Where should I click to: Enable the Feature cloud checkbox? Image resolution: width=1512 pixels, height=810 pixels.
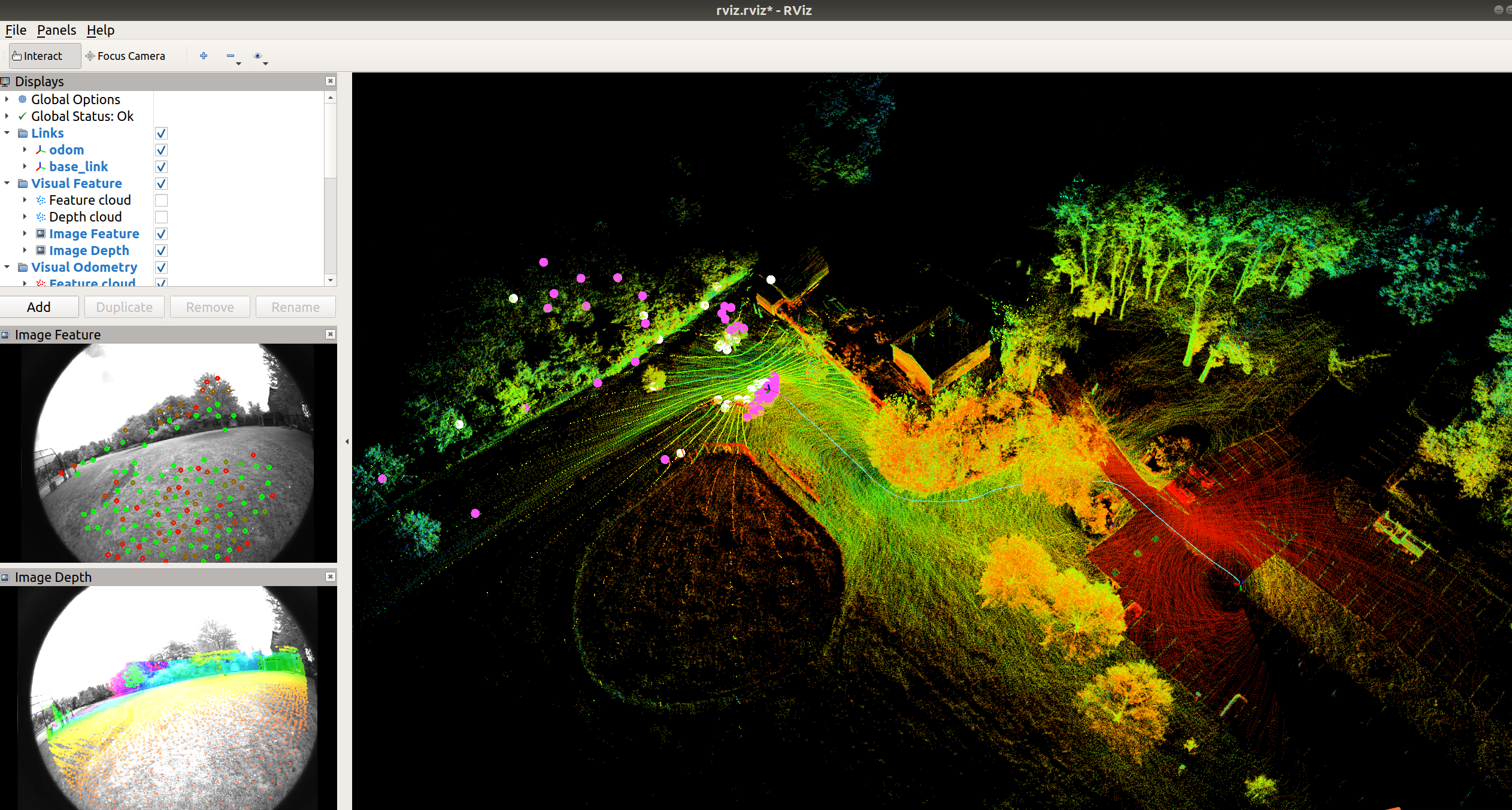(x=161, y=200)
